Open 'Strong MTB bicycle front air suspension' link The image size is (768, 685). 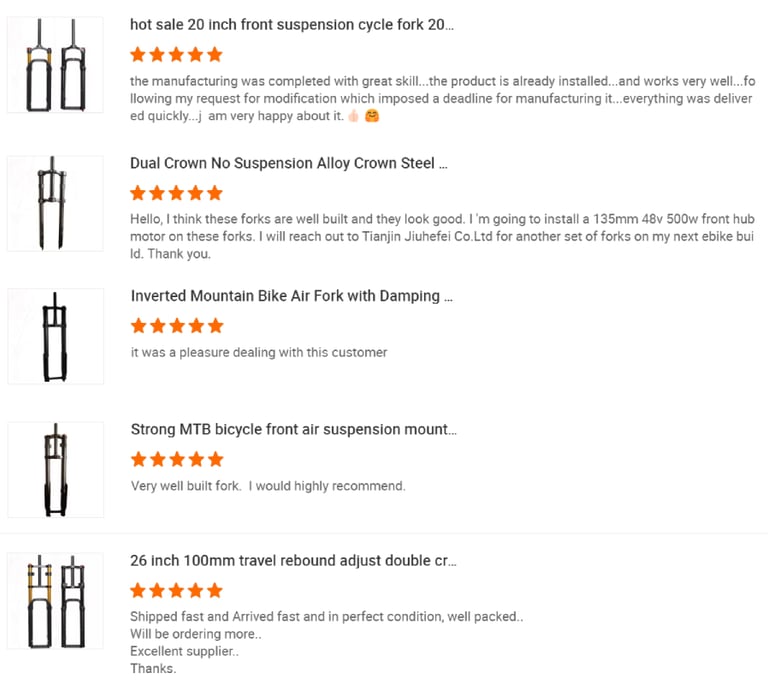[x=293, y=429]
